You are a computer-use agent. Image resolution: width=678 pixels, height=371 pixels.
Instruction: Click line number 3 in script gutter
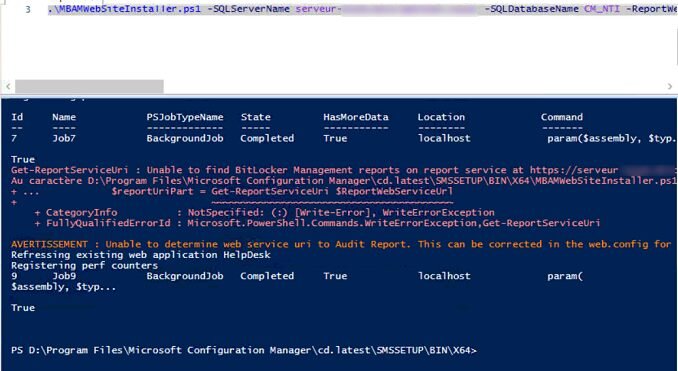tap(28, 9)
